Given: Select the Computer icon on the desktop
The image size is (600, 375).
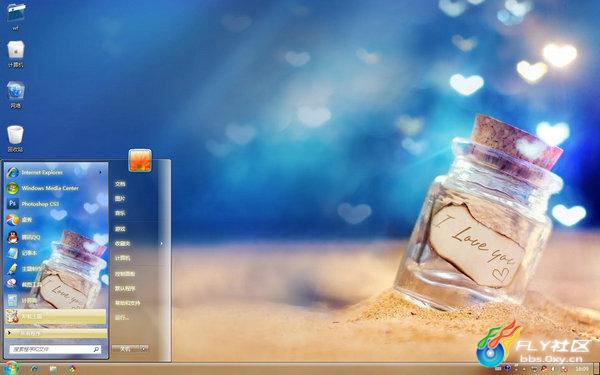Looking at the screenshot, I should click(15, 54).
